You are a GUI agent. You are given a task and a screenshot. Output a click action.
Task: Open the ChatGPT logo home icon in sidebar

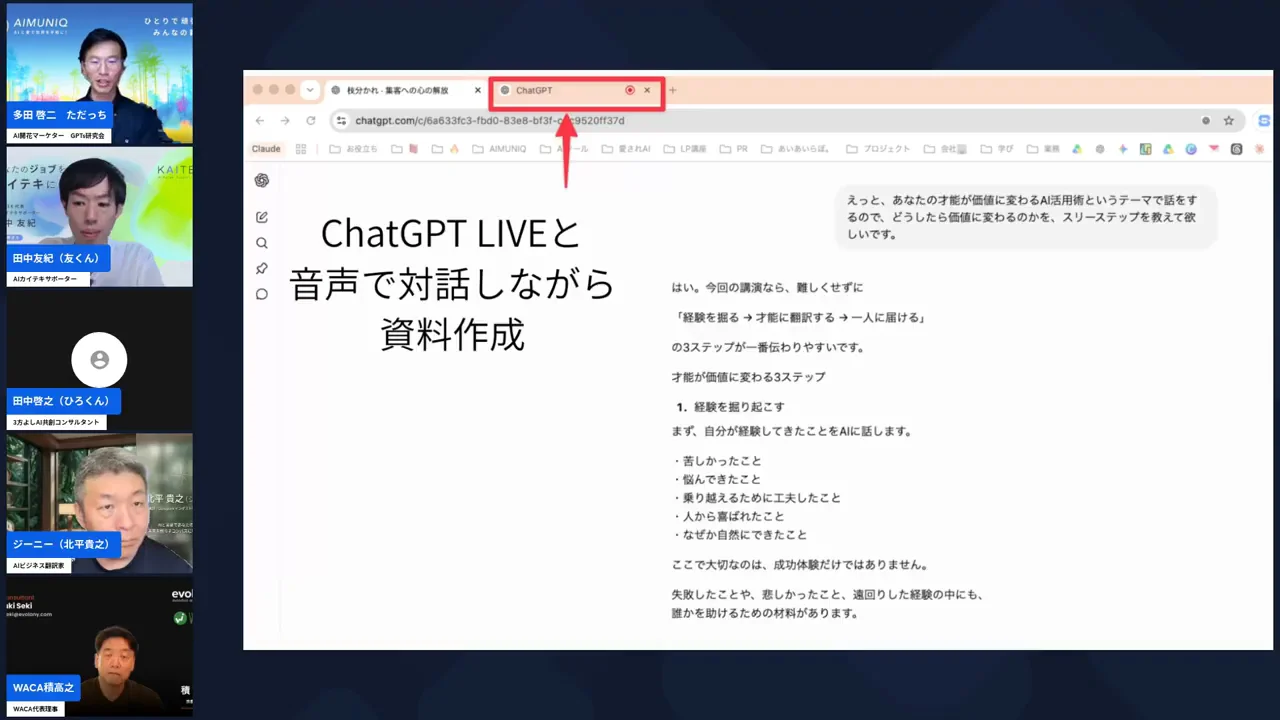(262, 180)
